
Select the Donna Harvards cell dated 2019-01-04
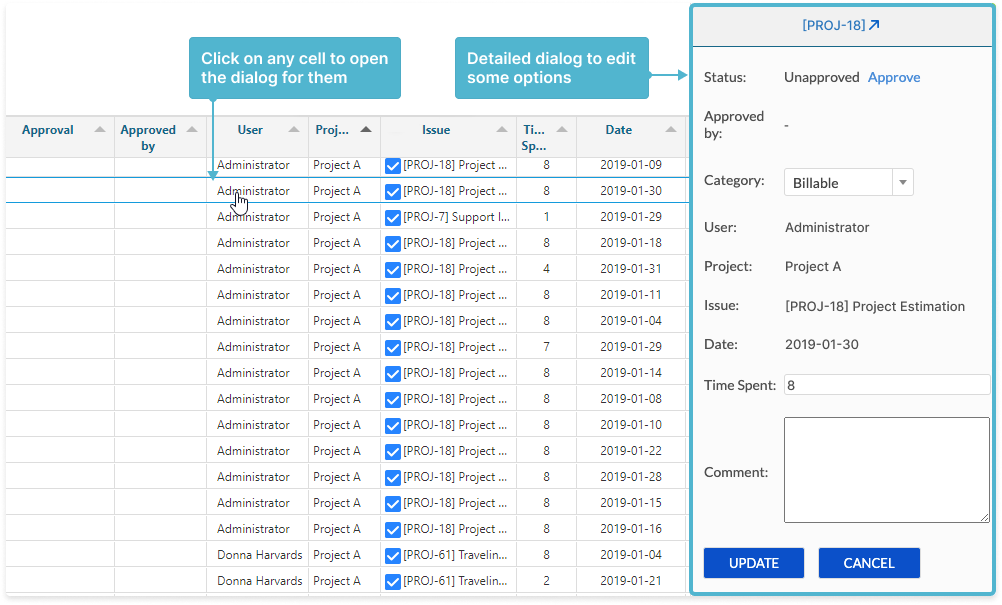[259, 555]
